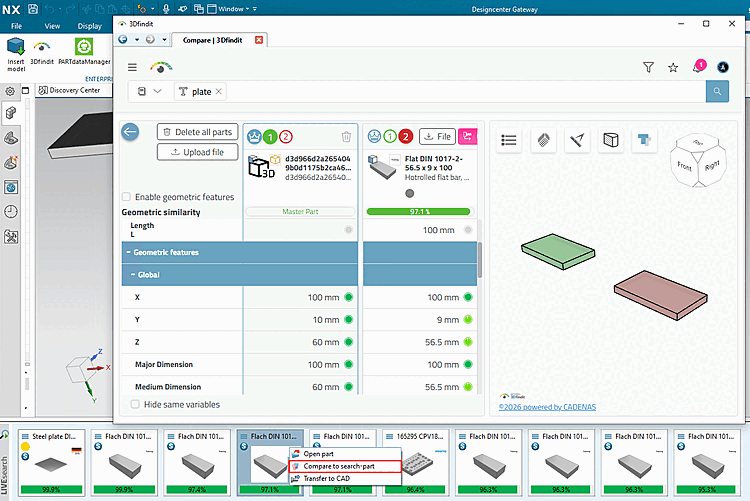Image resolution: width=750 pixels, height=501 pixels.
Task: Remove the plate search tag
Action: (219, 91)
